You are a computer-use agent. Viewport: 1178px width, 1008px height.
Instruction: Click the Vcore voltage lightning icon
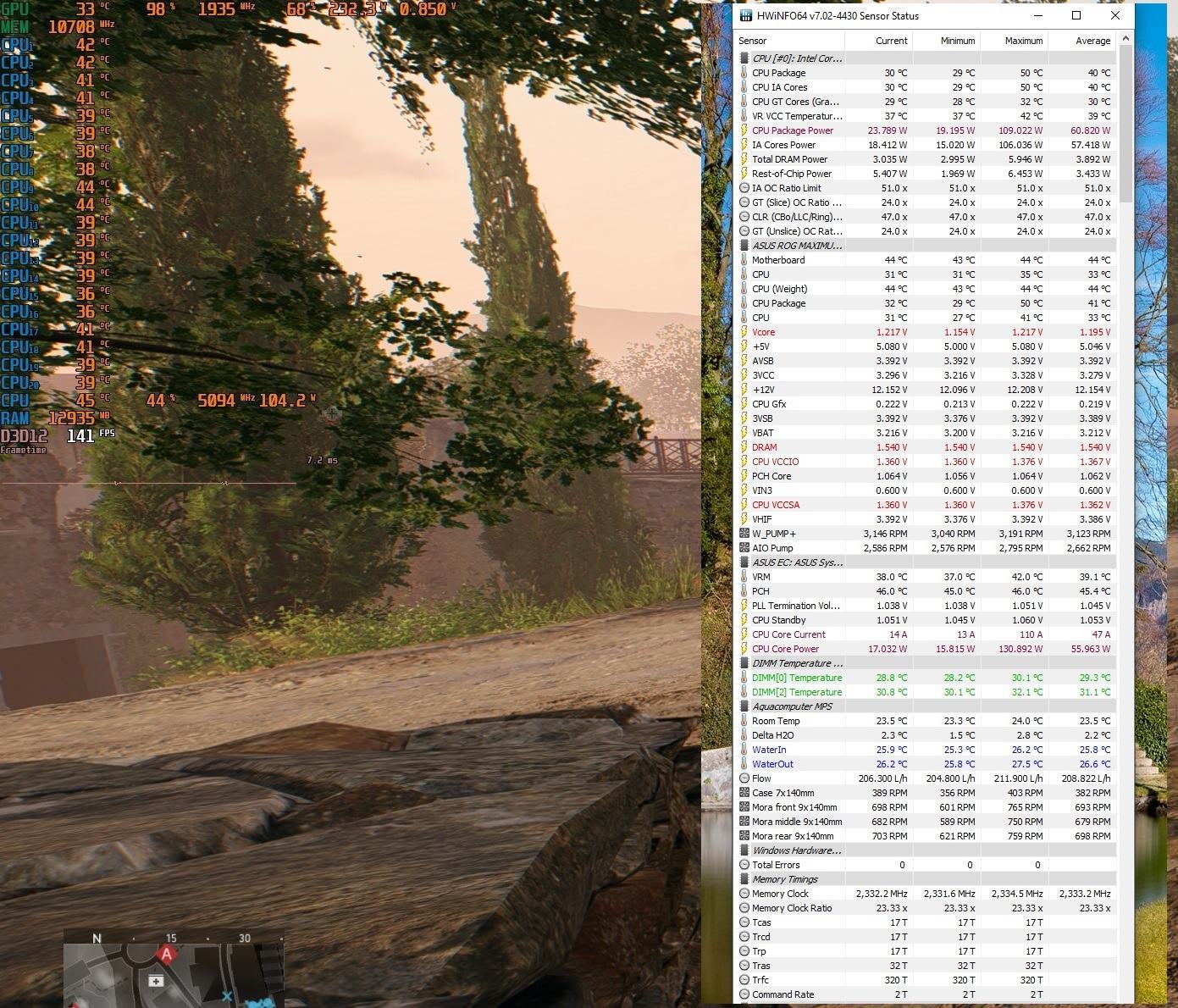744,332
